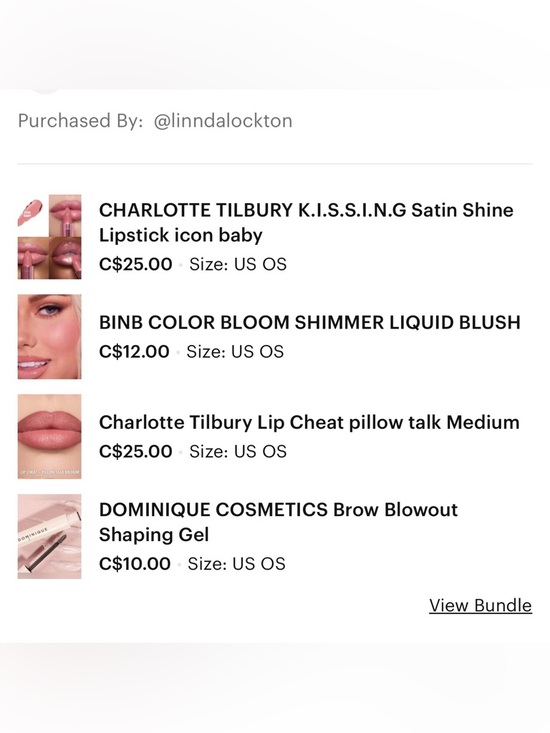Select BINB COLOR BLOOM SHIMMER LIQUID BLUSH title
Screen dimensions: 550x733
(x=309, y=323)
